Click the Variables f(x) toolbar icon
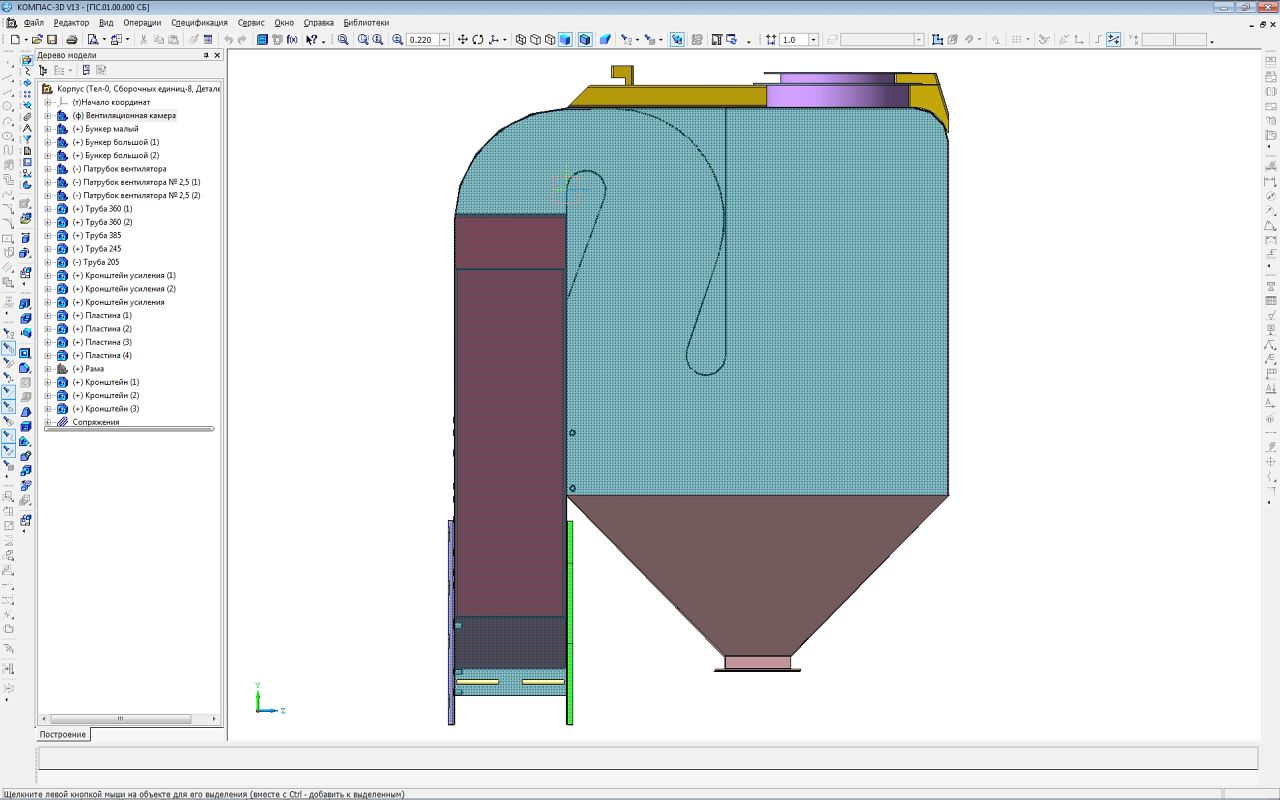1280x800 pixels. coord(292,40)
